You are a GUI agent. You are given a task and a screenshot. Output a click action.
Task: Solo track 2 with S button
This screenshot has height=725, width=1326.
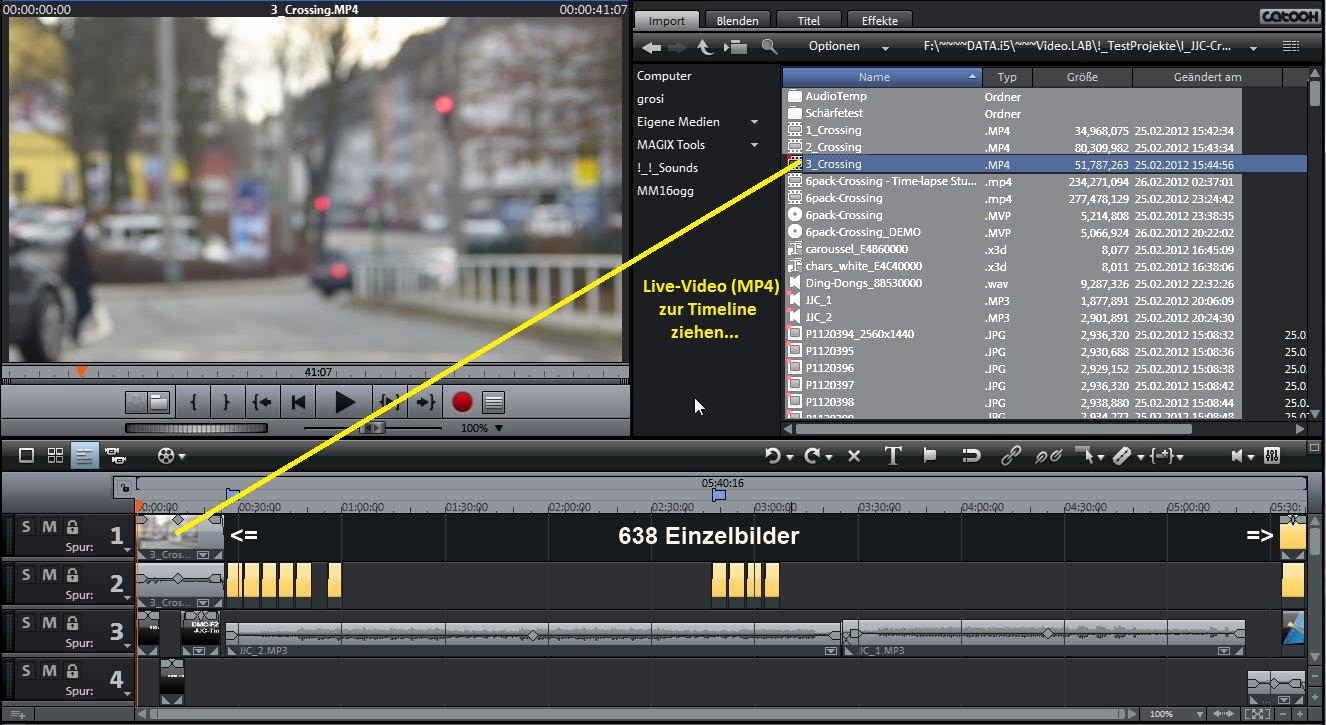pyautogui.click(x=27, y=575)
